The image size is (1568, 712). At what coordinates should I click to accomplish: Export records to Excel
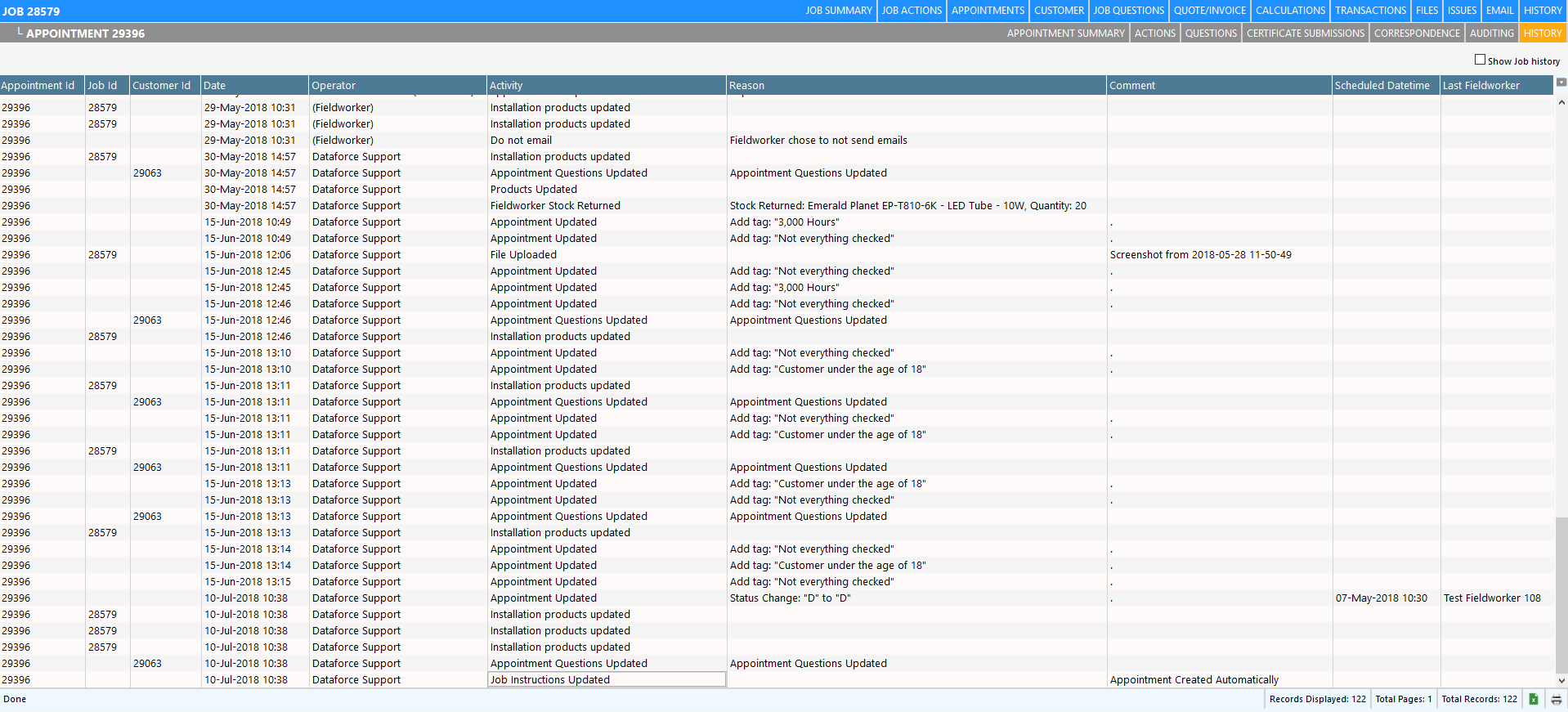1534,699
